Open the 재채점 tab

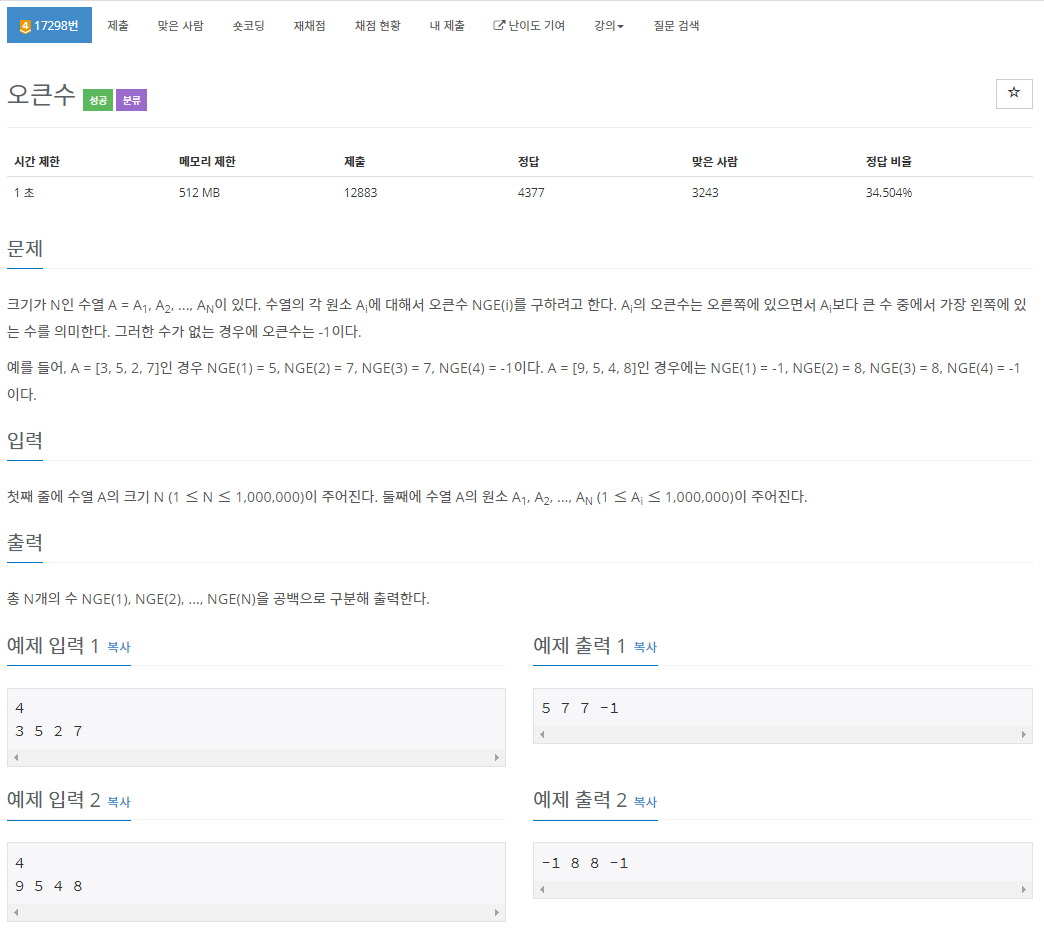click(310, 25)
